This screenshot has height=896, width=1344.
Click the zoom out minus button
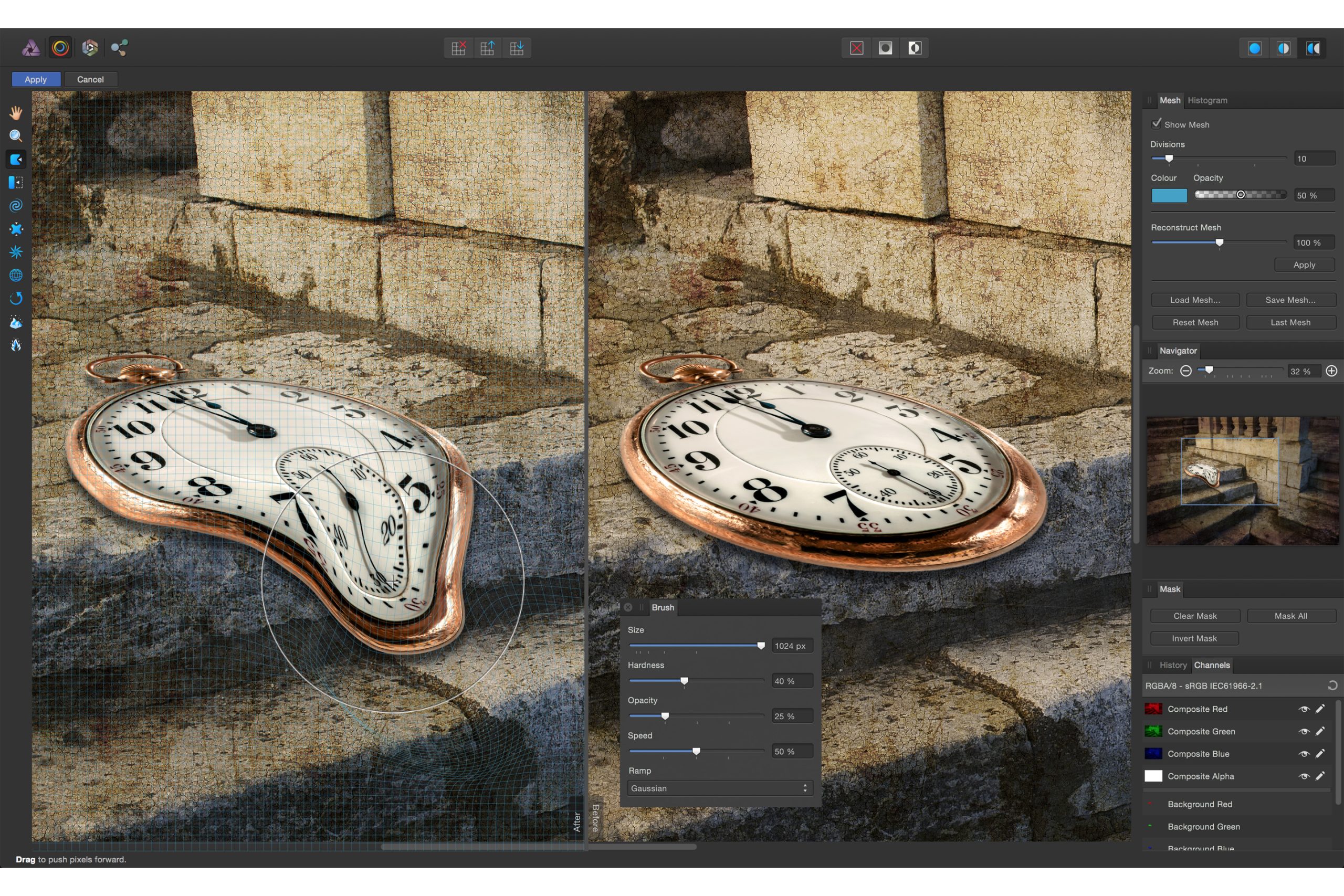tap(1186, 371)
